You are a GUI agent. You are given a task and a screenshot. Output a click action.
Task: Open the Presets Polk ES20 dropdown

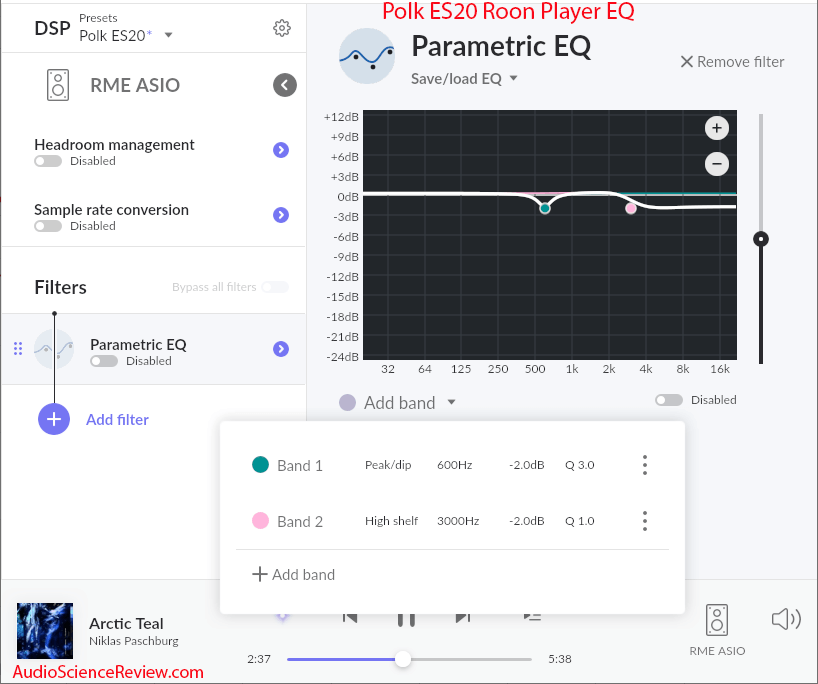[126, 35]
